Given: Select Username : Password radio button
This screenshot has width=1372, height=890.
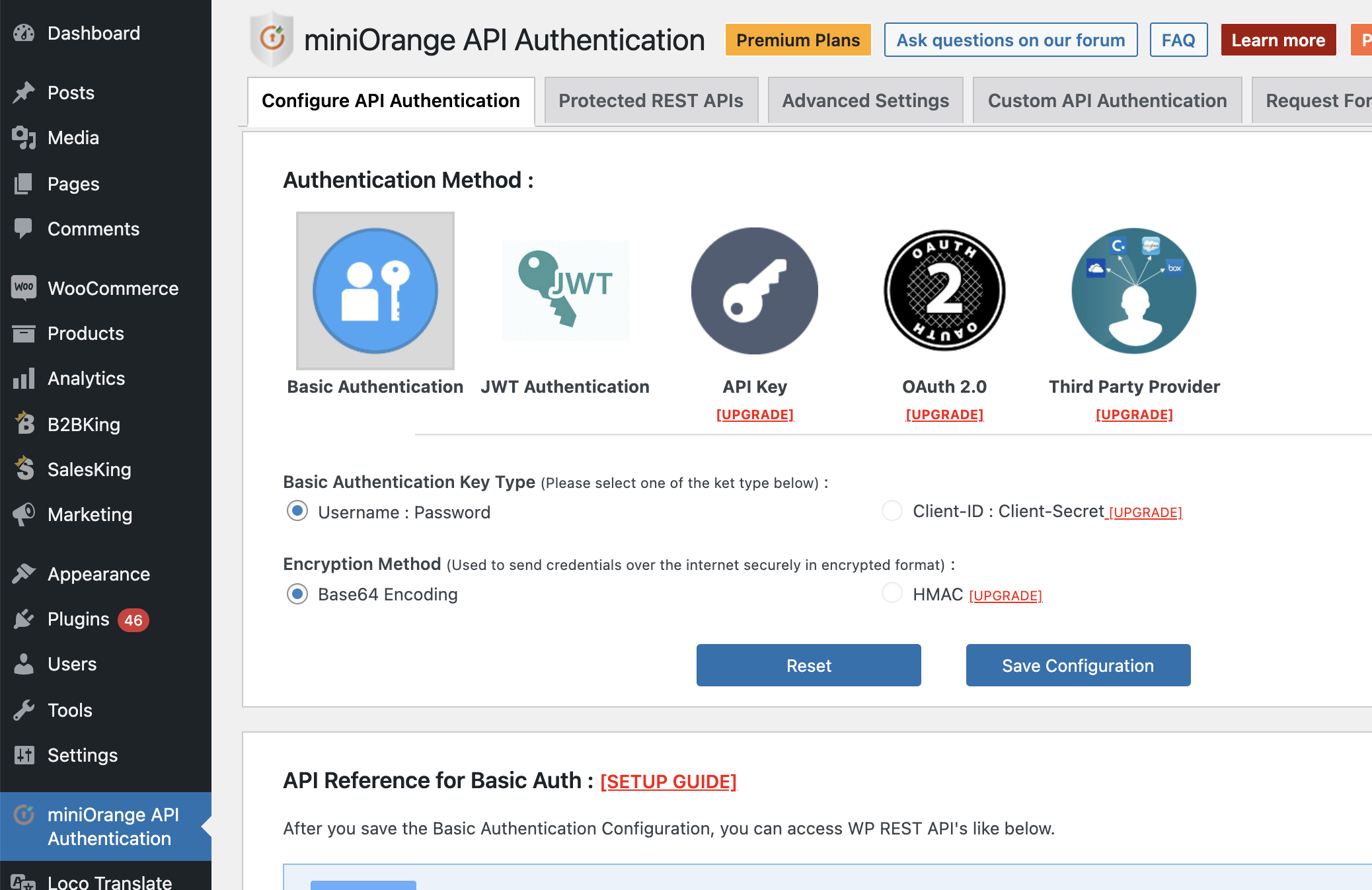Looking at the screenshot, I should pos(297,511).
